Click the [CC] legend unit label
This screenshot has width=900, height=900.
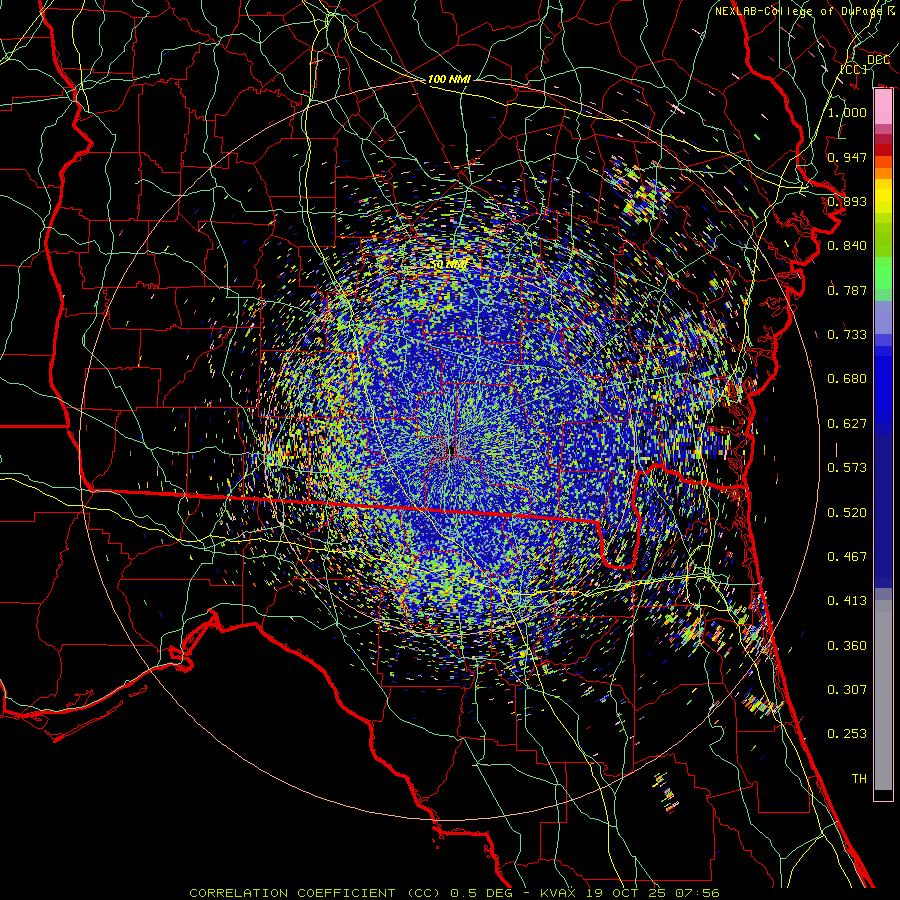(854, 69)
